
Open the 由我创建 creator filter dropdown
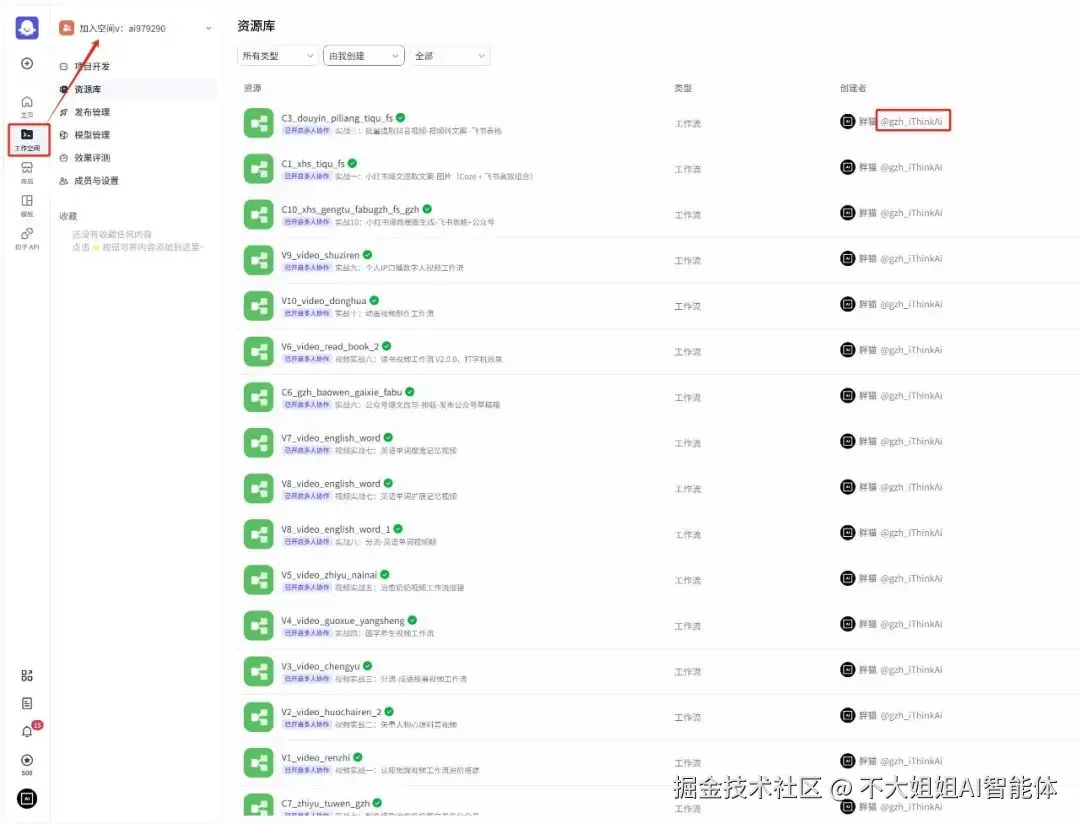(x=363, y=56)
